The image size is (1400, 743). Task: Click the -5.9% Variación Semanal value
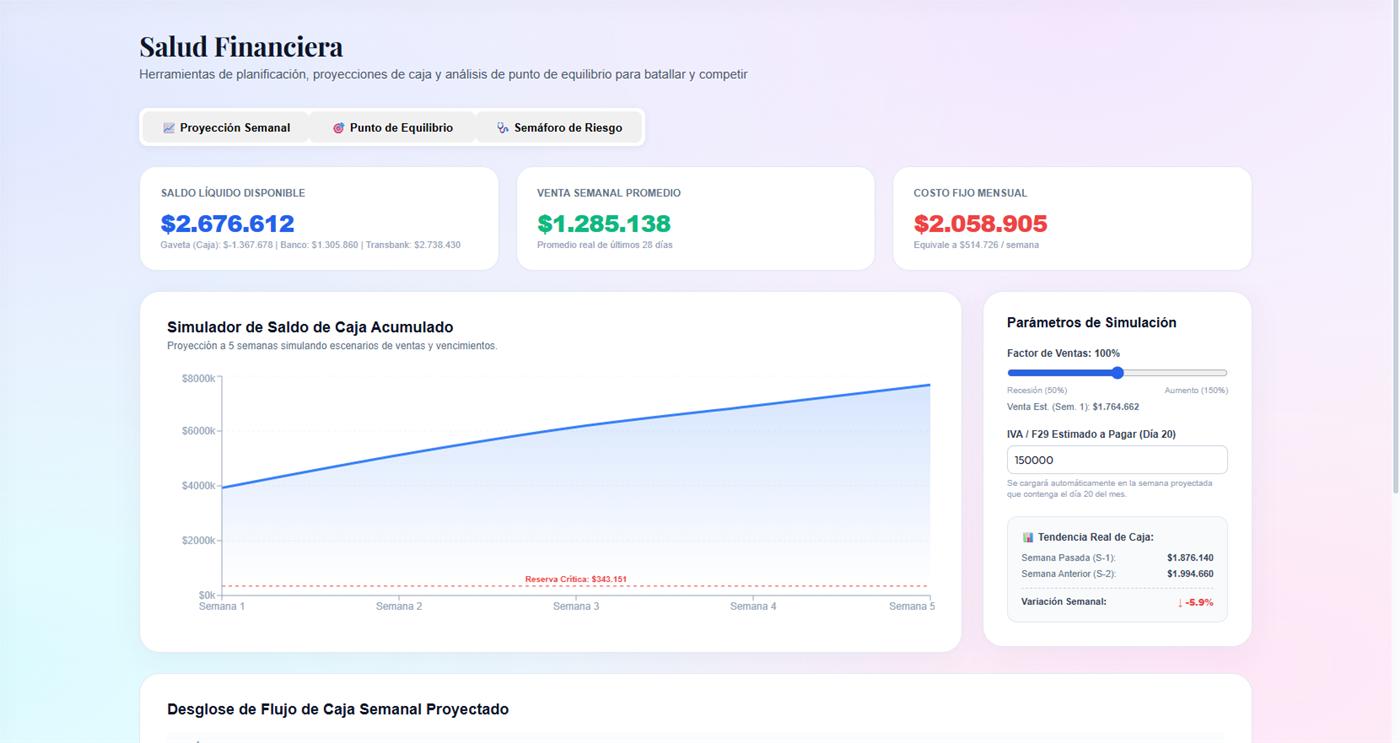coord(1195,602)
